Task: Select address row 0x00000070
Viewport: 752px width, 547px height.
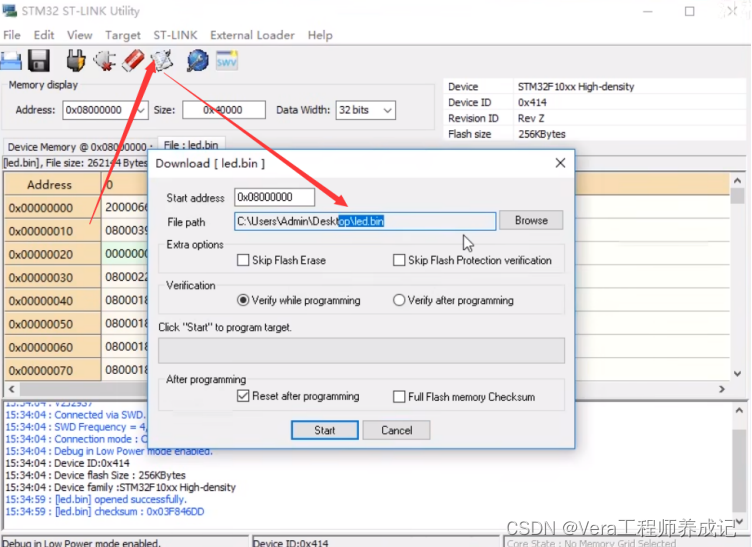Action: tap(52, 370)
